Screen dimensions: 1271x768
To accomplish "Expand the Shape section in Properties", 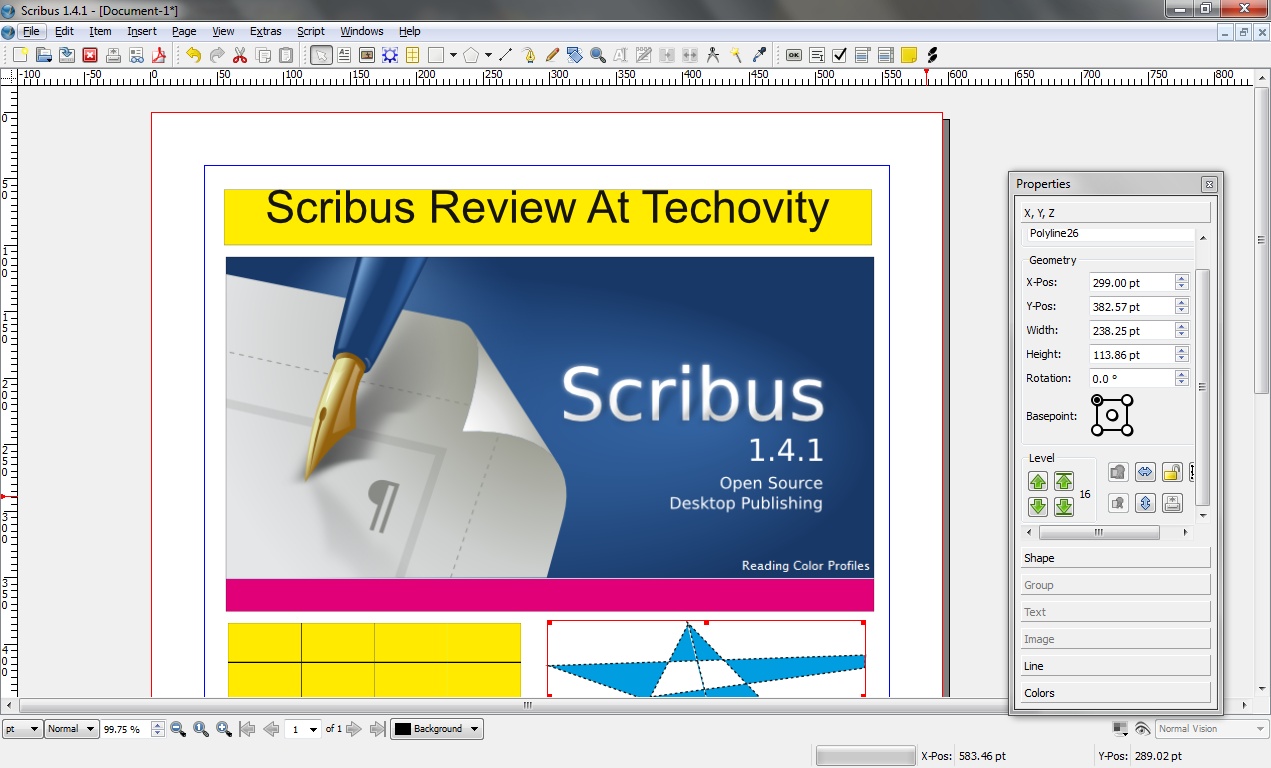I will pyautogui.click(x=1116, y=558).
